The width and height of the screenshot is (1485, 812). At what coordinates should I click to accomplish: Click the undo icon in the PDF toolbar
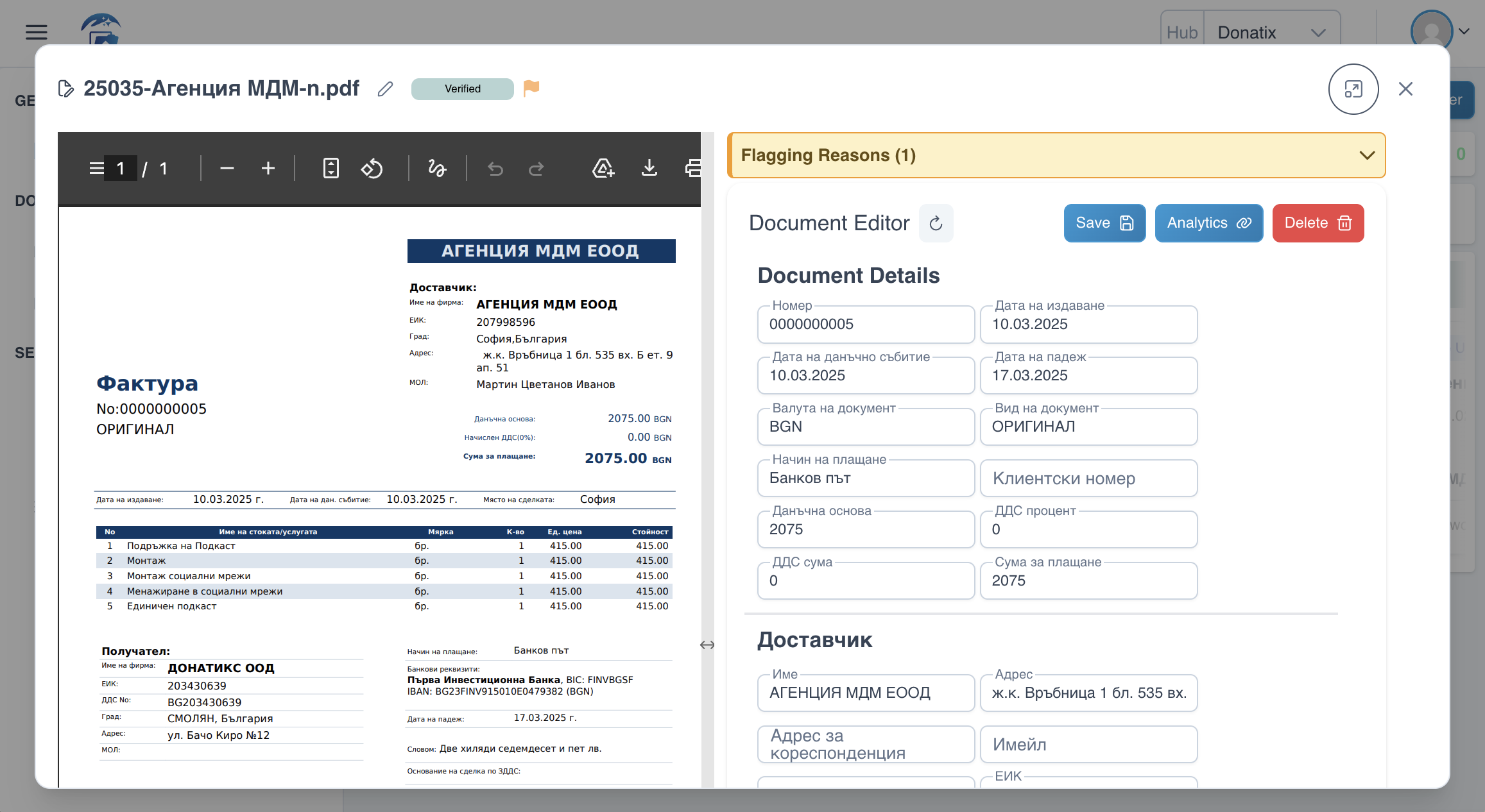tap(495, 168)
